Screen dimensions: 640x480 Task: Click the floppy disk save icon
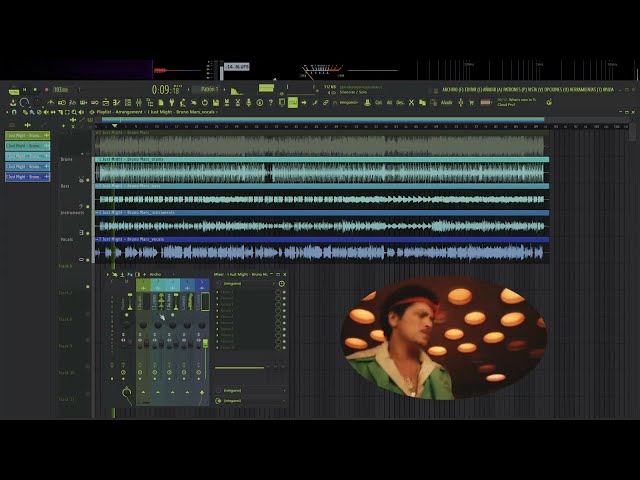pyautogui.click(x=215, y=102)
